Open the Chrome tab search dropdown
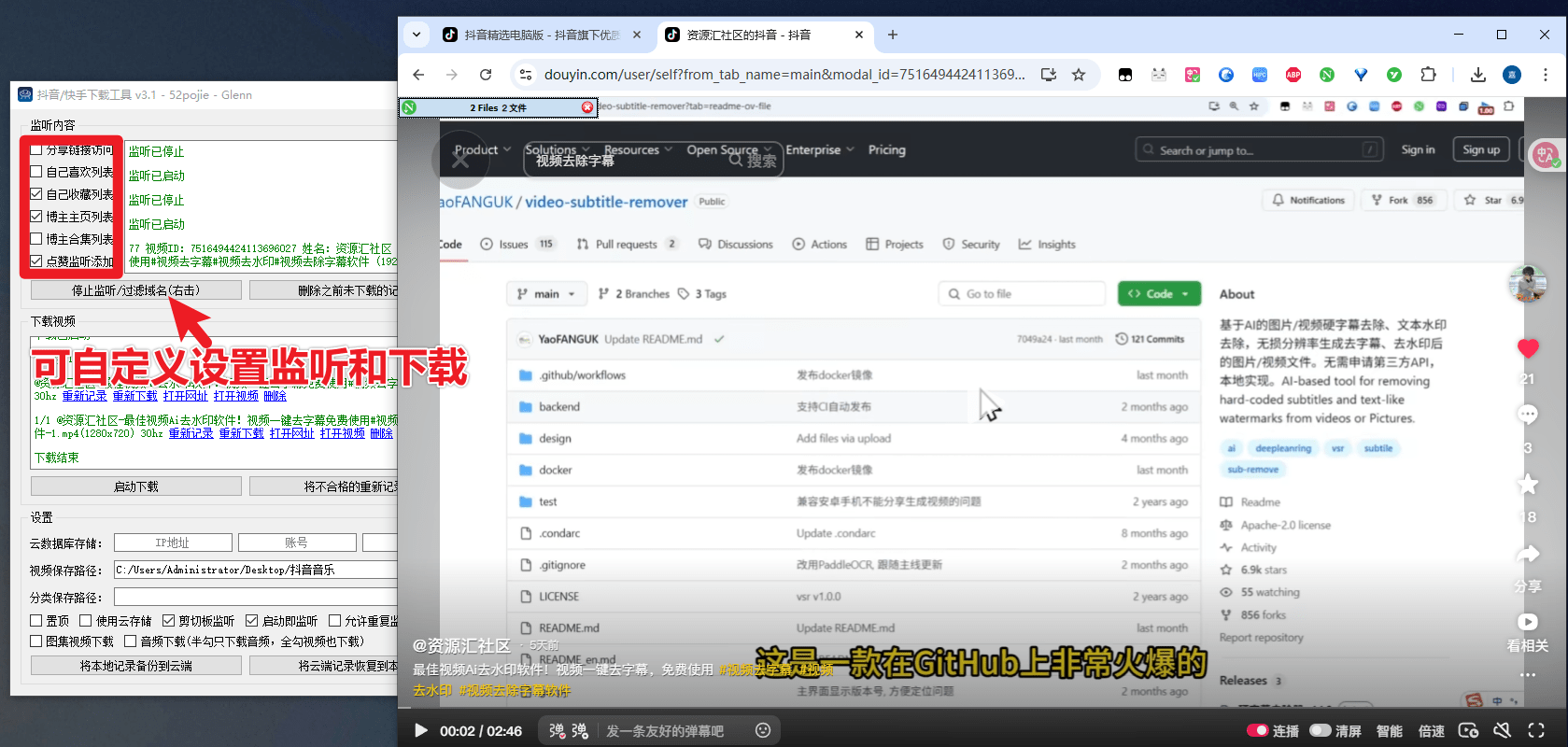Screen dimensions: 1568x747 [x=417, y=35]
